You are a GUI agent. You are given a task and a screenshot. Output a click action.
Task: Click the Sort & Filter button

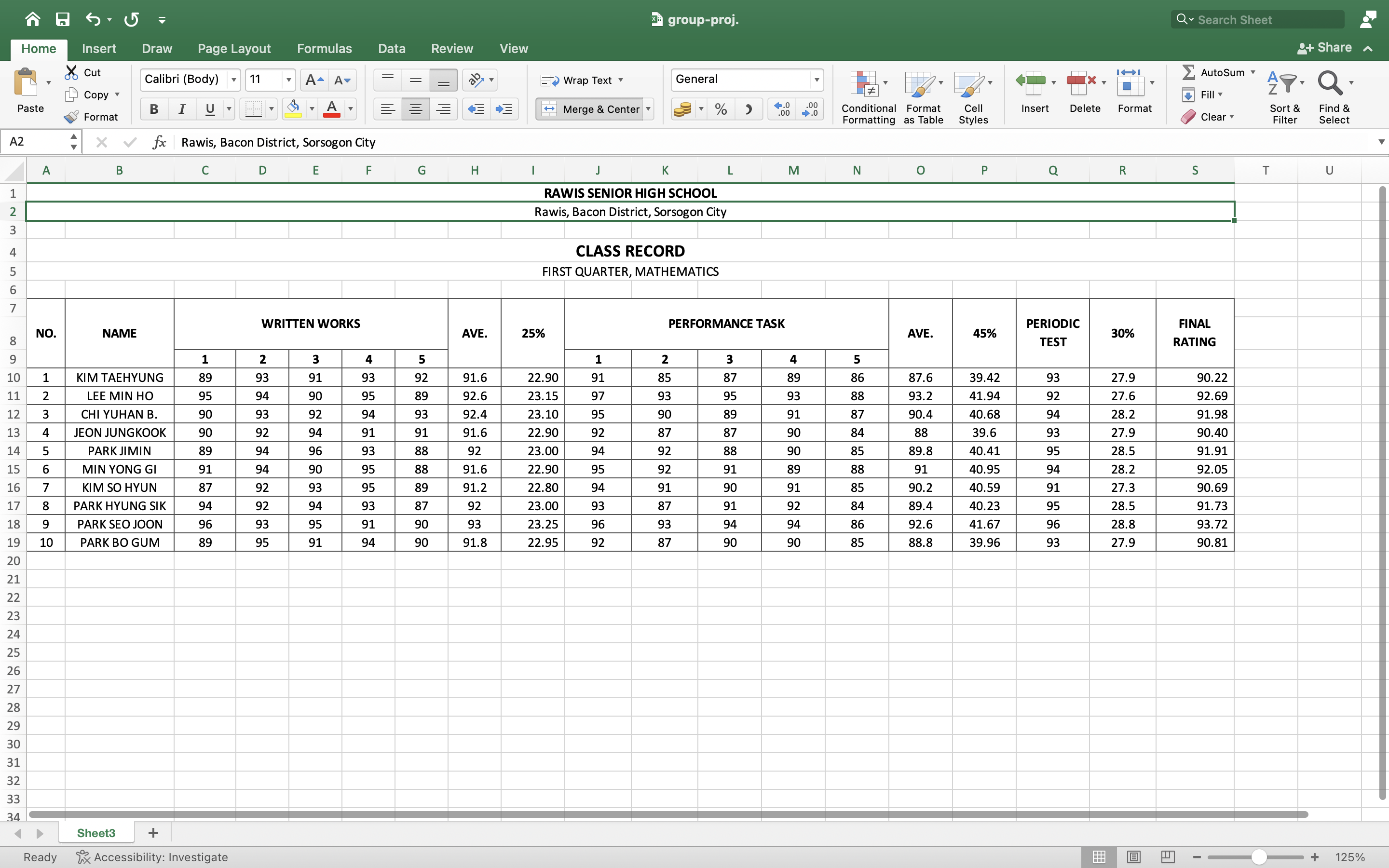point(1284,97)
